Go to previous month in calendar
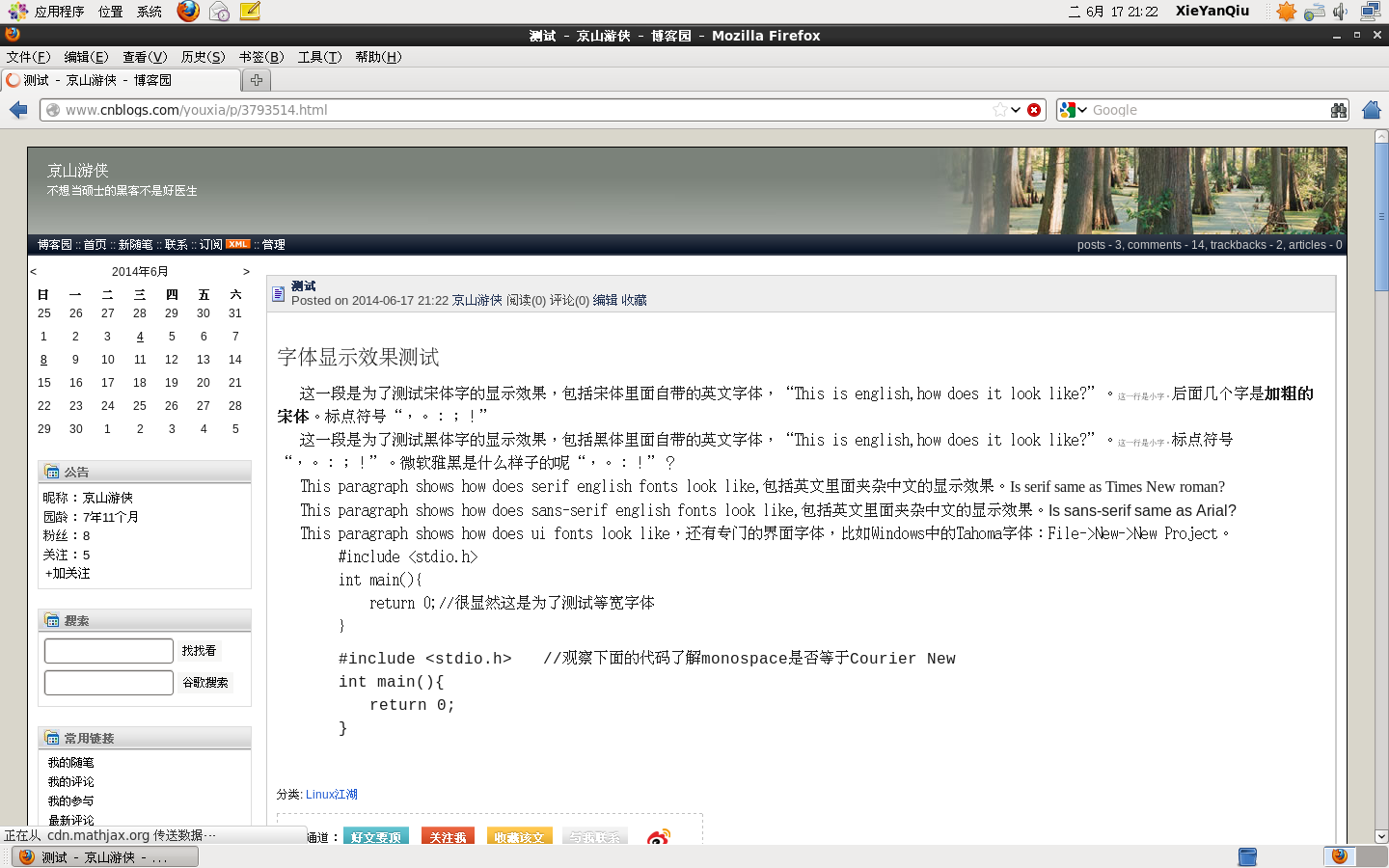 point(34,272)
